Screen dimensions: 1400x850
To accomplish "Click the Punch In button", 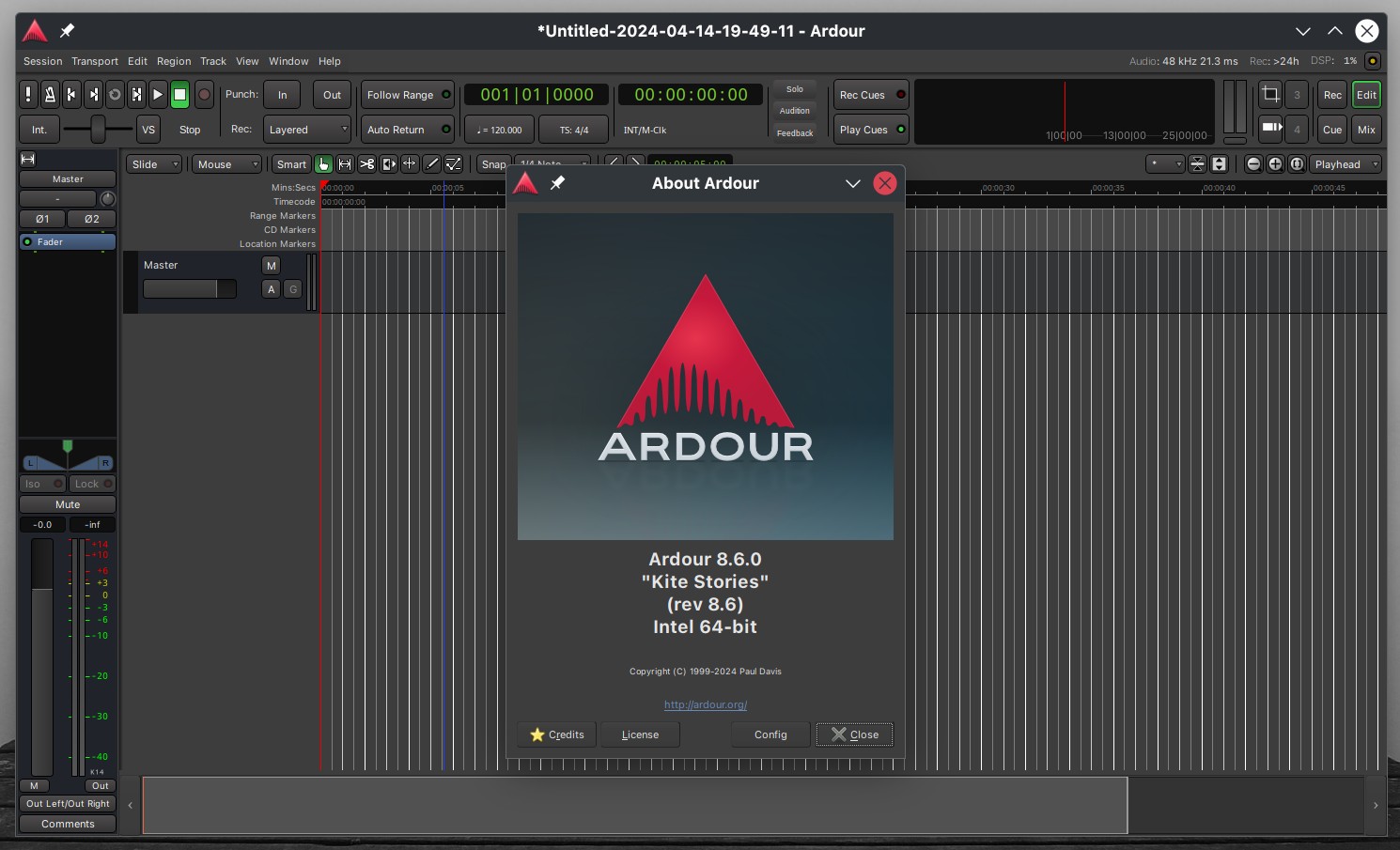I will pos(282,95).
